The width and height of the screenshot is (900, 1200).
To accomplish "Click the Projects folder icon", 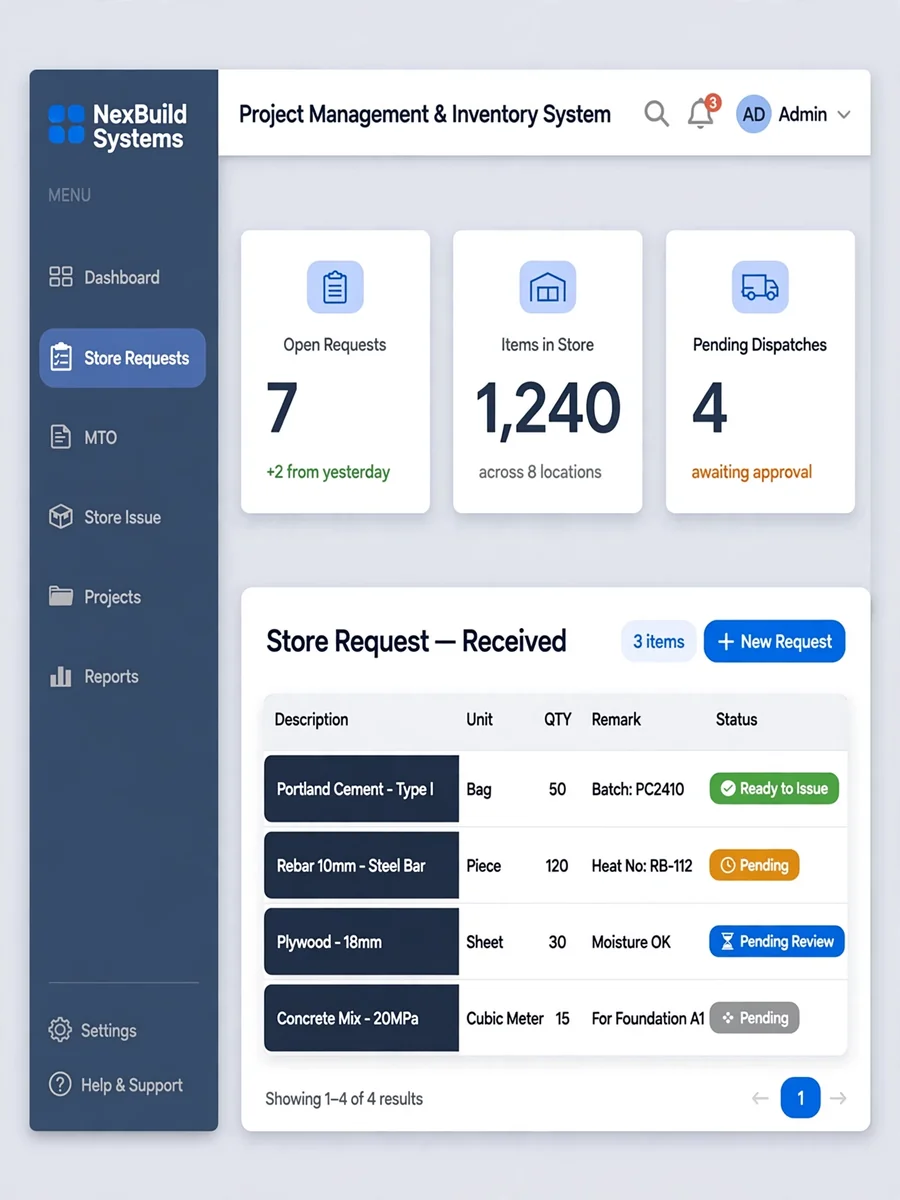I will [x=61, y=596].
